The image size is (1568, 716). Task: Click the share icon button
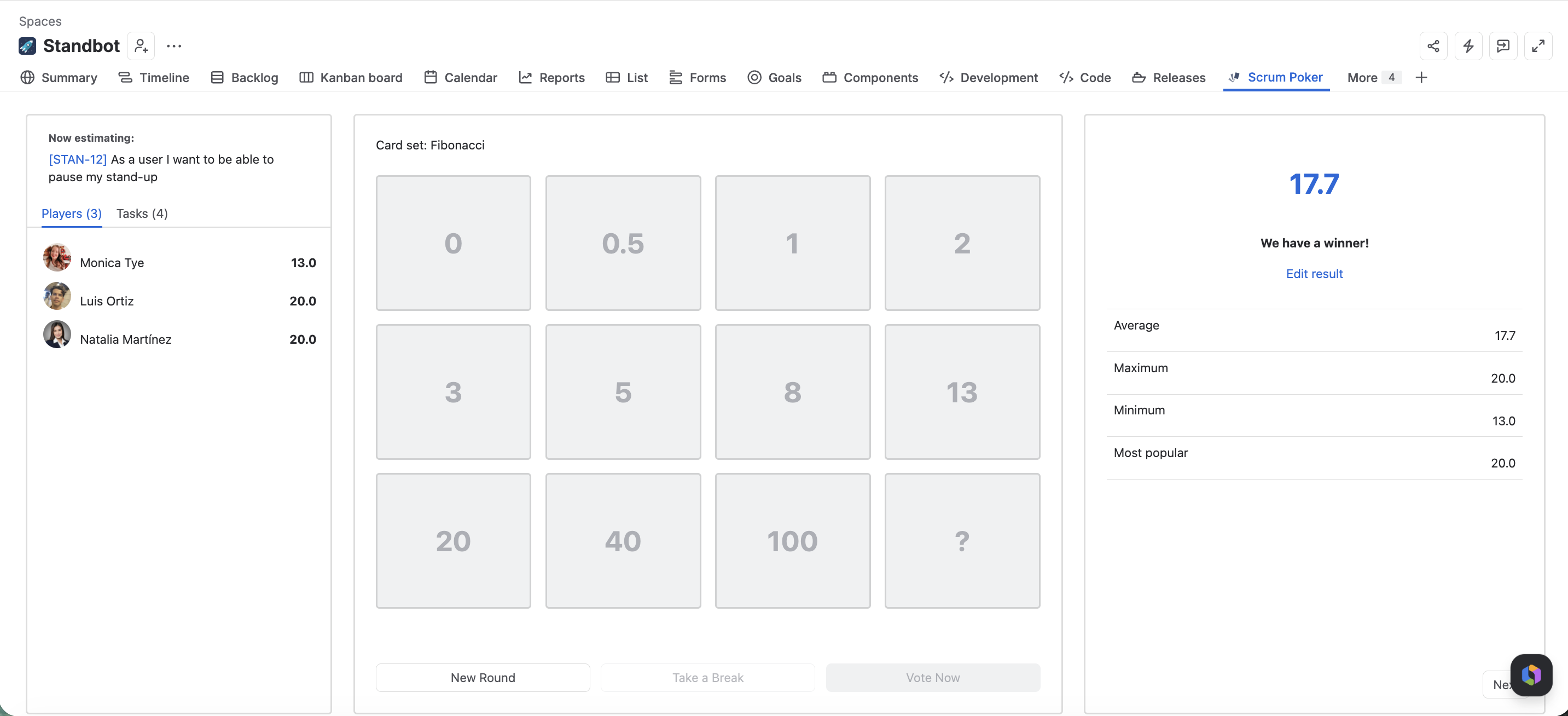click(x=1433, y=45)
